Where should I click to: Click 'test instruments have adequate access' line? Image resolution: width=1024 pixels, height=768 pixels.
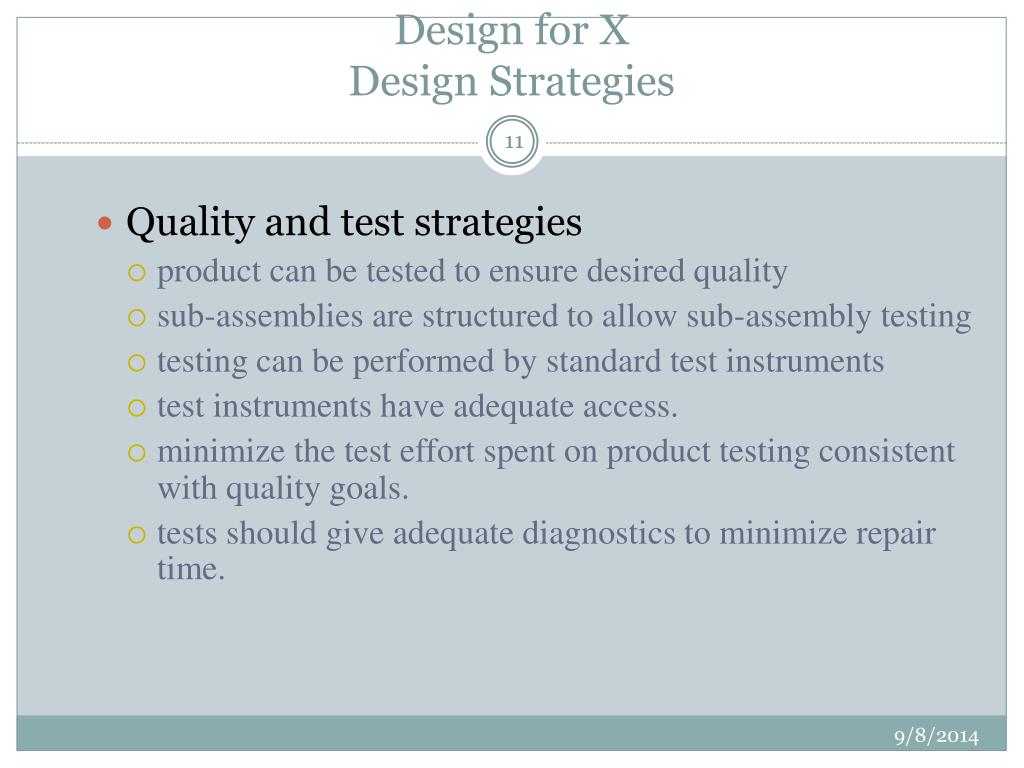pos(417,408)
